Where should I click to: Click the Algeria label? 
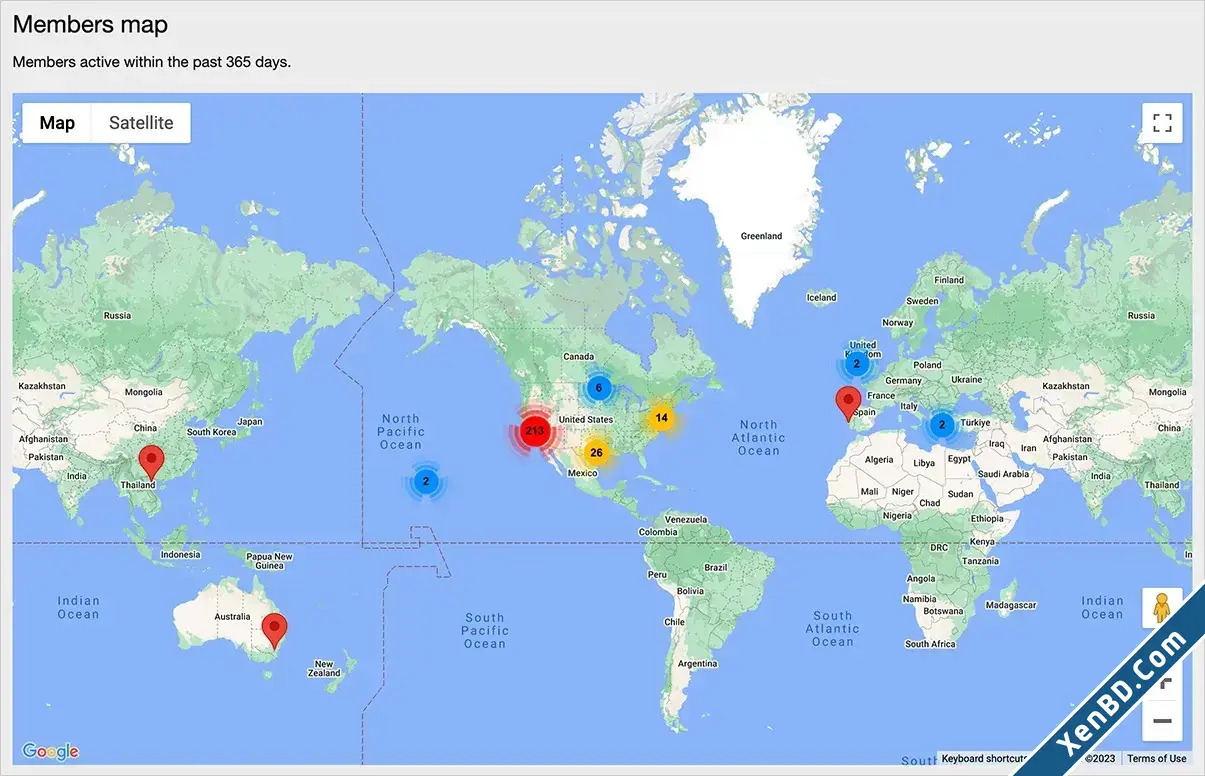click(878, 460)
